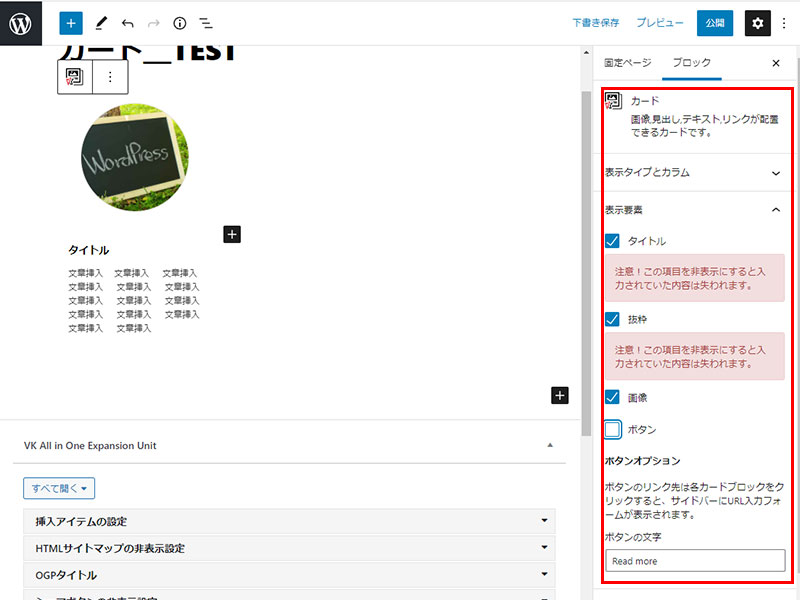
Task: Click the card block type icon in toolbar
Action: coord(75,76)
